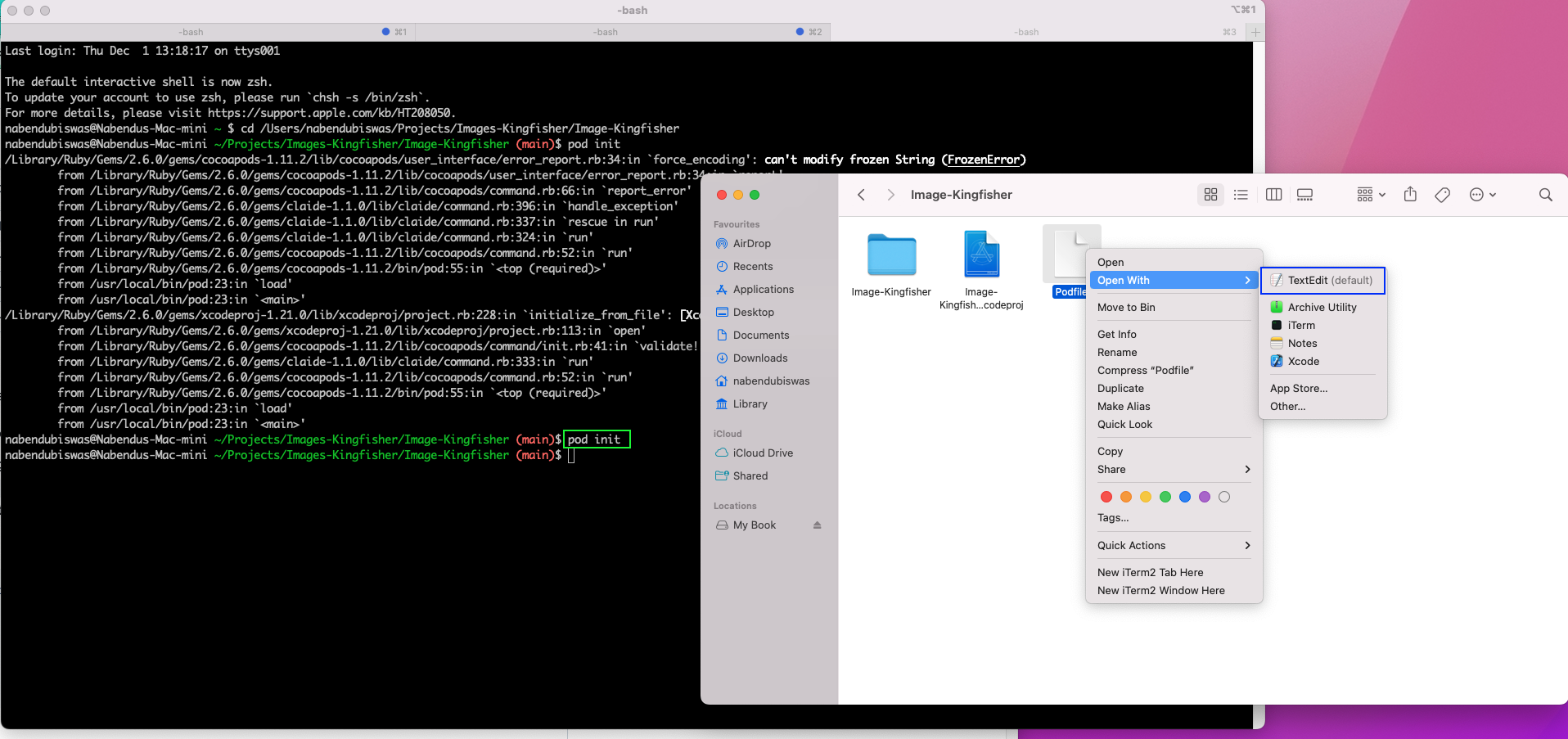
Task: Apply the grey (empty) tag color
Action: 1224,497
